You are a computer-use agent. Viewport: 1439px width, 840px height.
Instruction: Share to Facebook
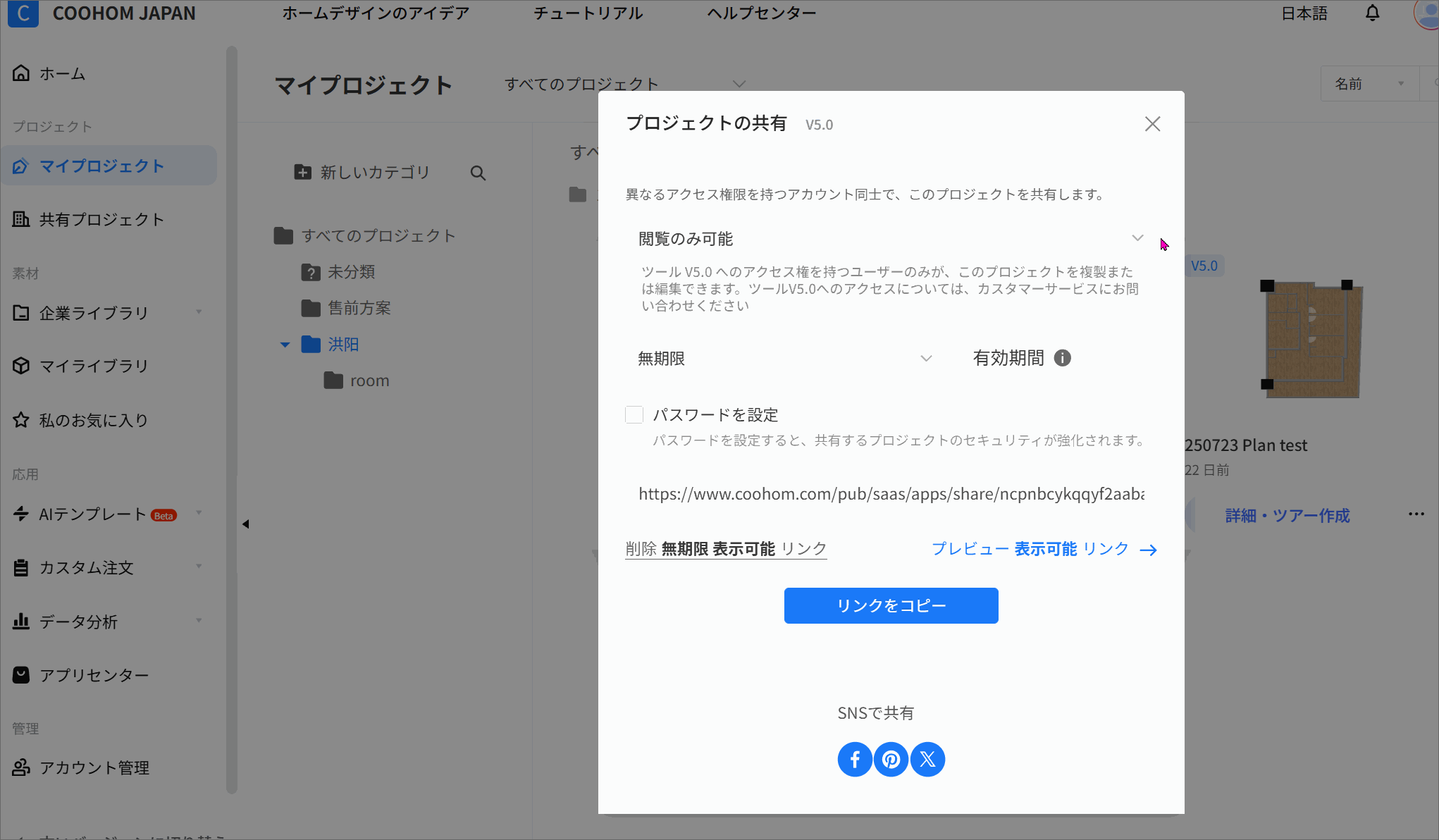click(x=855, y=759)
